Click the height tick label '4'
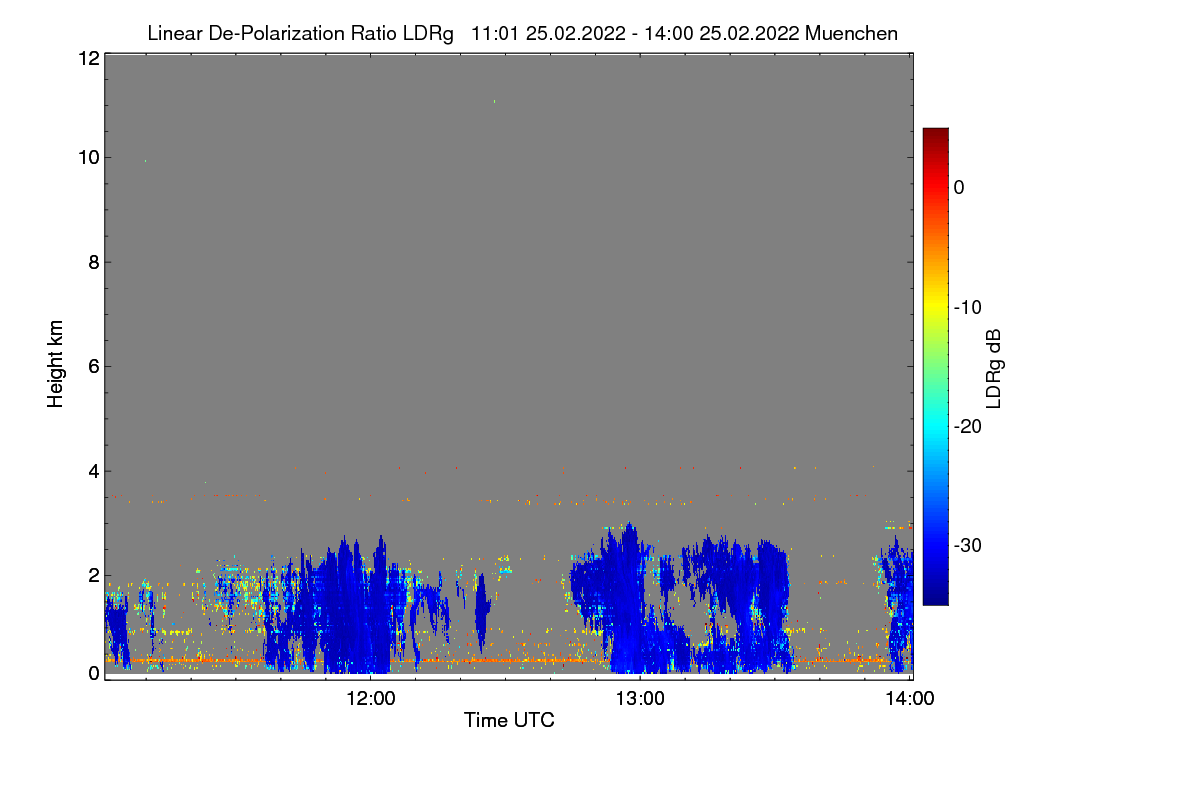Screen dimensions: 1200x800 (x=94, y=471)
